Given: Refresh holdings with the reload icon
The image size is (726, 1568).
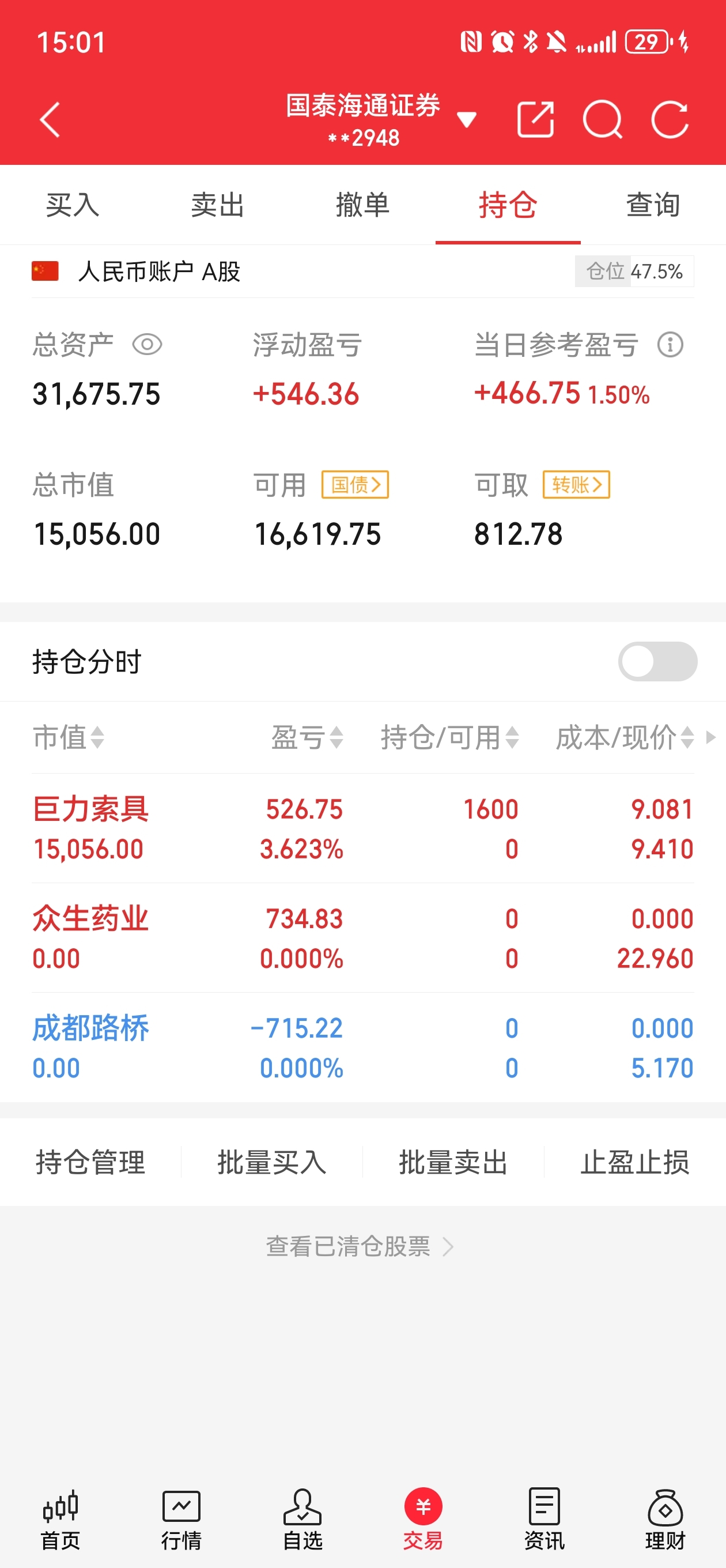Looking at the screenshot, I should [x=670, y=119].
